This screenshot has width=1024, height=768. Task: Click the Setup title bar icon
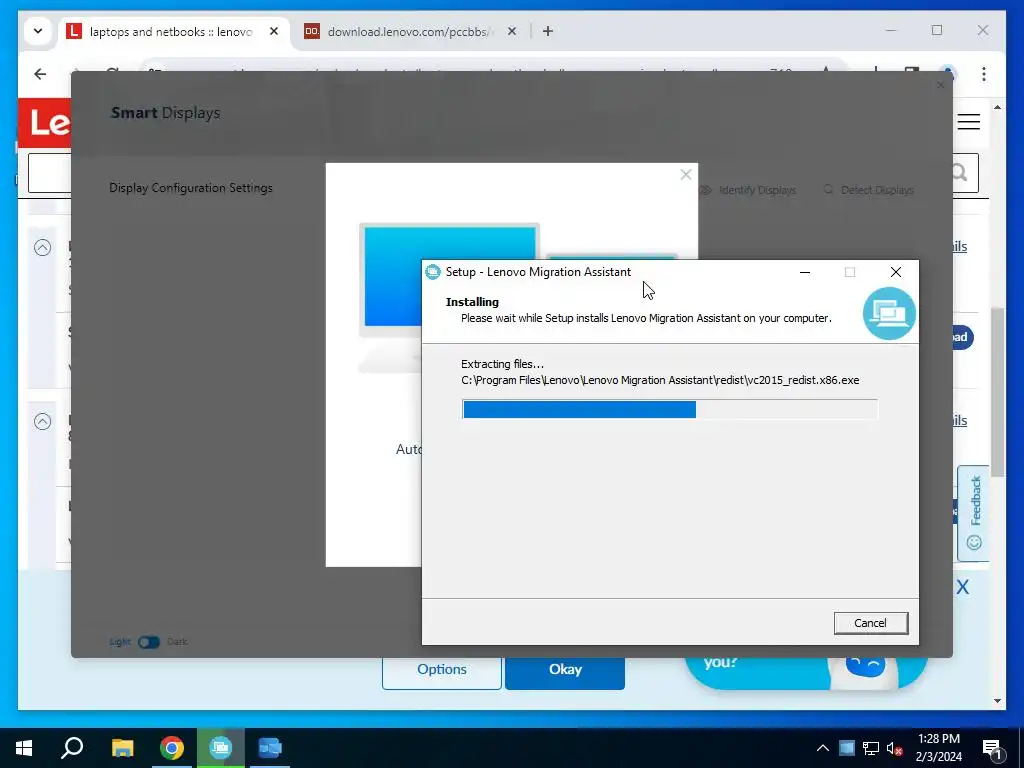tap(432, 272)
